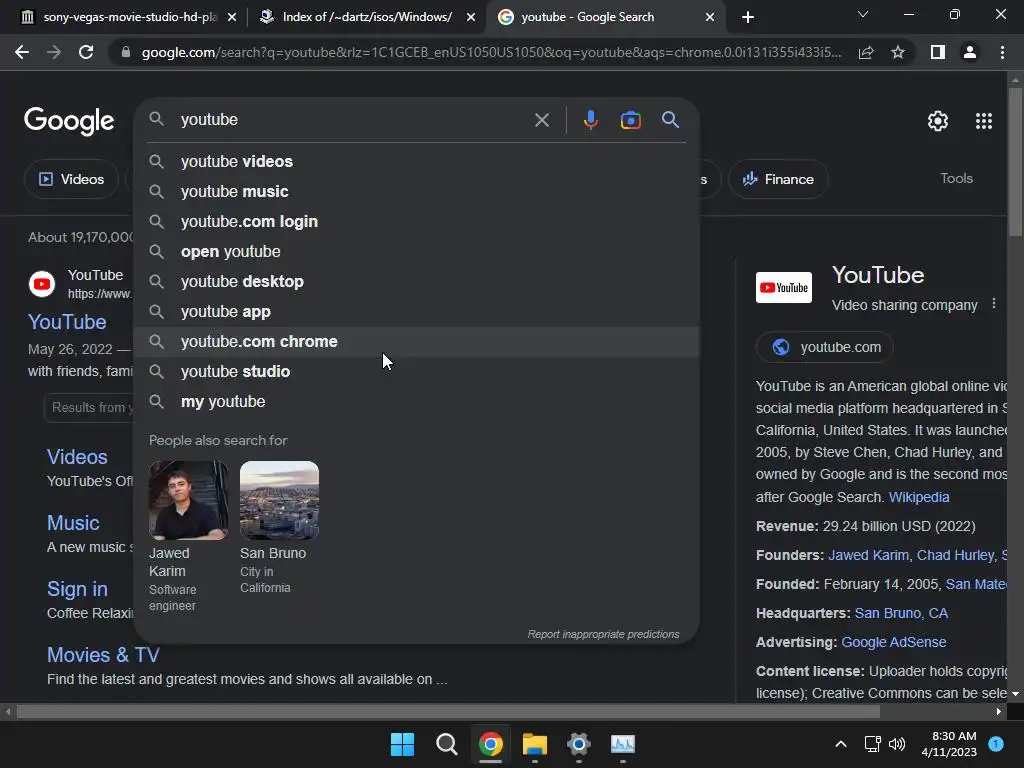
Task: Click the YouTube logo in knowledge panel
Action: click(x=784, y=287)
